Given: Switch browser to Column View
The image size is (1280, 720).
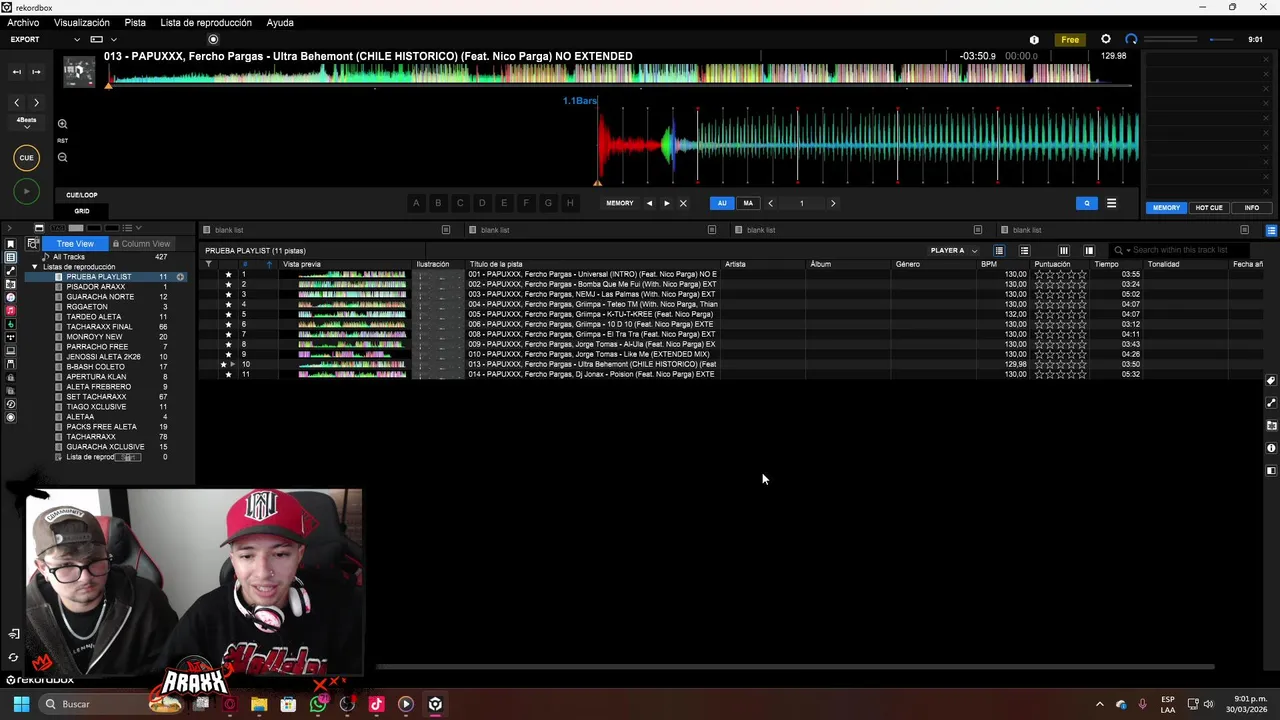Looking at the screenshot, I should (141, 244).
